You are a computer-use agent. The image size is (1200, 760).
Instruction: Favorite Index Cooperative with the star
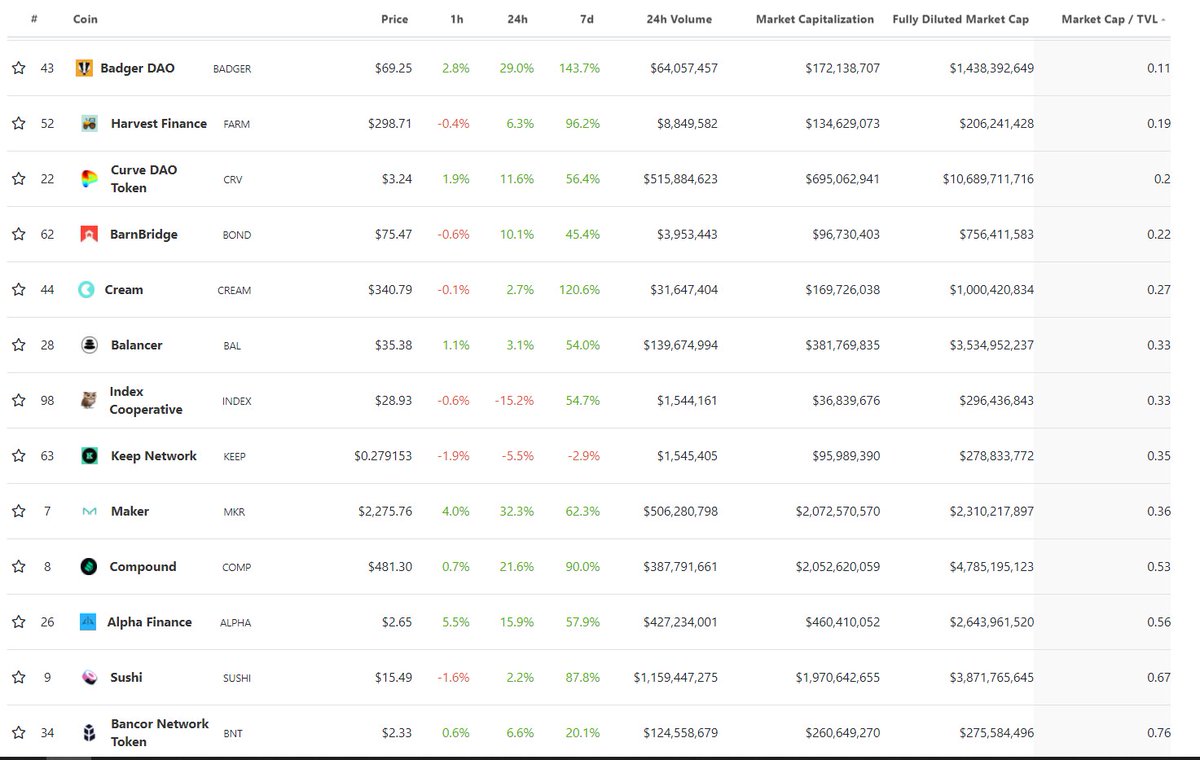tap(18, 400)
